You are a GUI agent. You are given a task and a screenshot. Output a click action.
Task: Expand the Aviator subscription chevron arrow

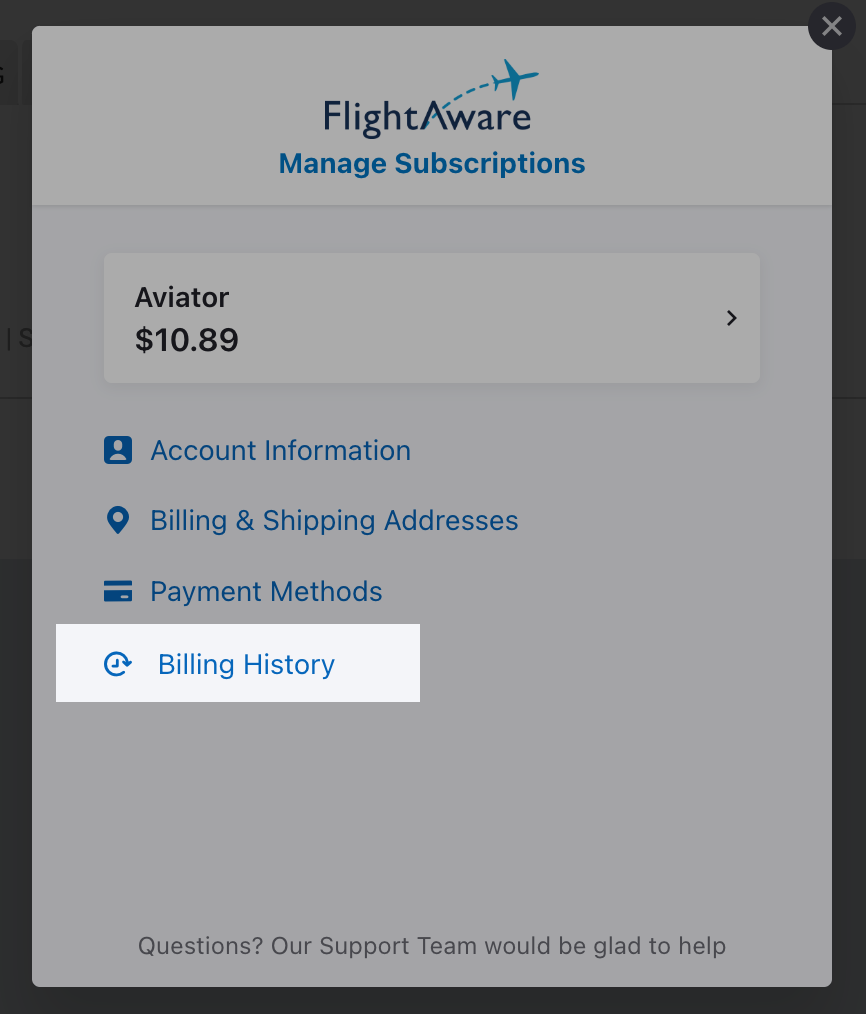tap(731, 318)
